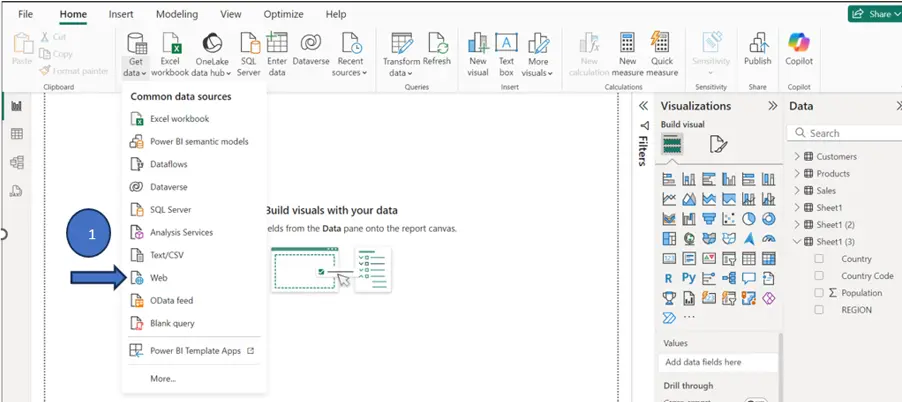Open Power BI Template Apps link

[192, 351]
